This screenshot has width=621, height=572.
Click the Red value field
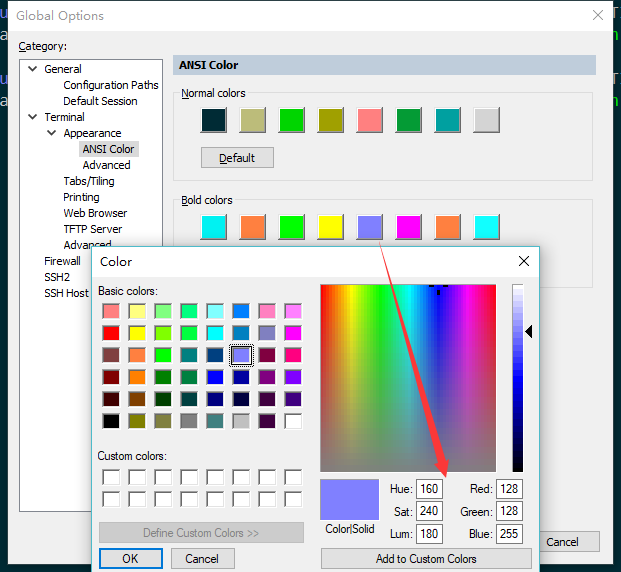click(509, 489)
